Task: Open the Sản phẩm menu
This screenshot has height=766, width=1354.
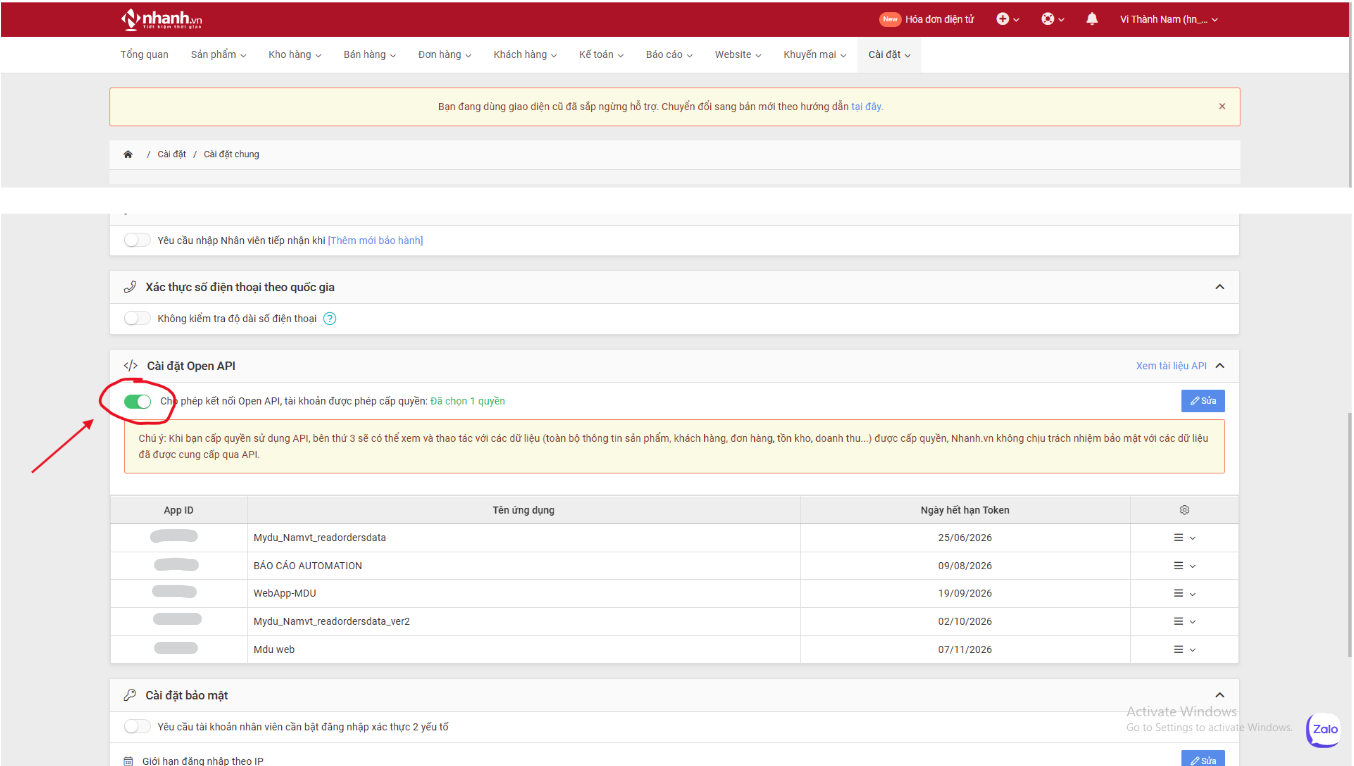Action: pyautogui.click(x=218, y=55)
